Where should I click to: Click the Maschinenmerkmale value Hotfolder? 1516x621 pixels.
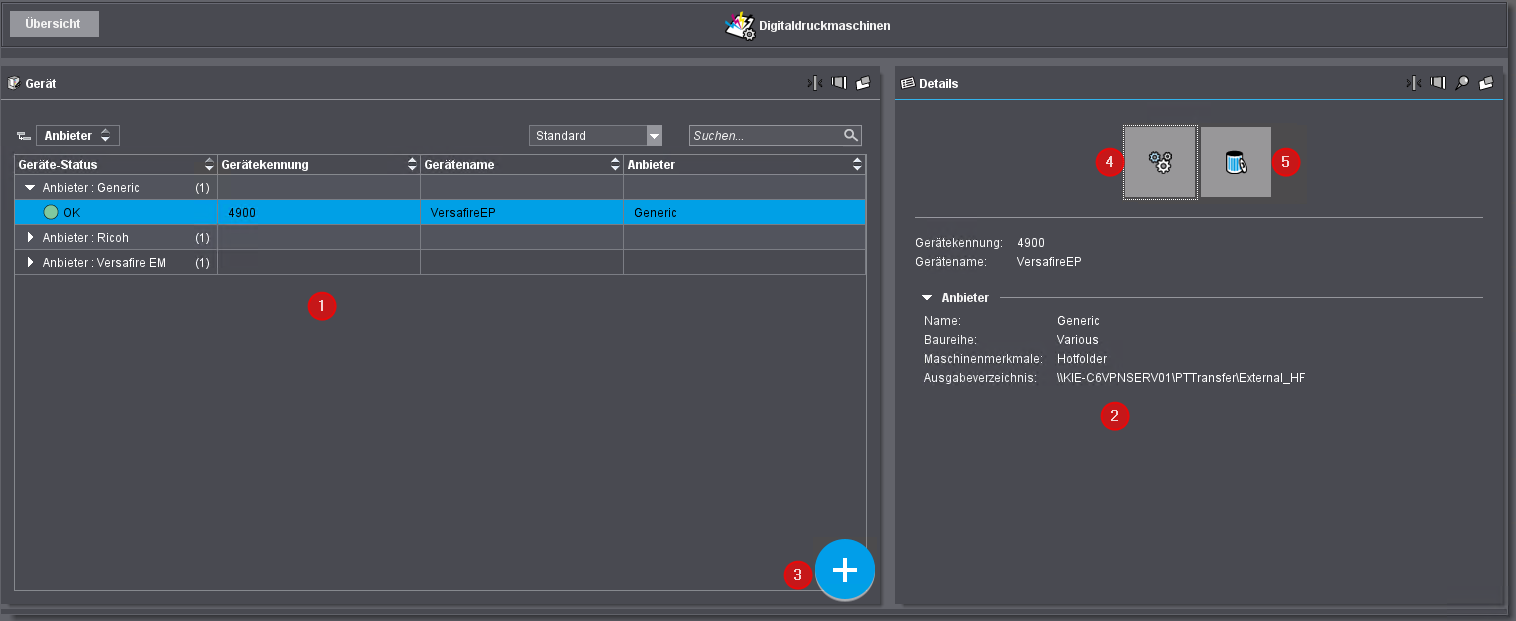pyautogui.click(x=1081, y=358)
